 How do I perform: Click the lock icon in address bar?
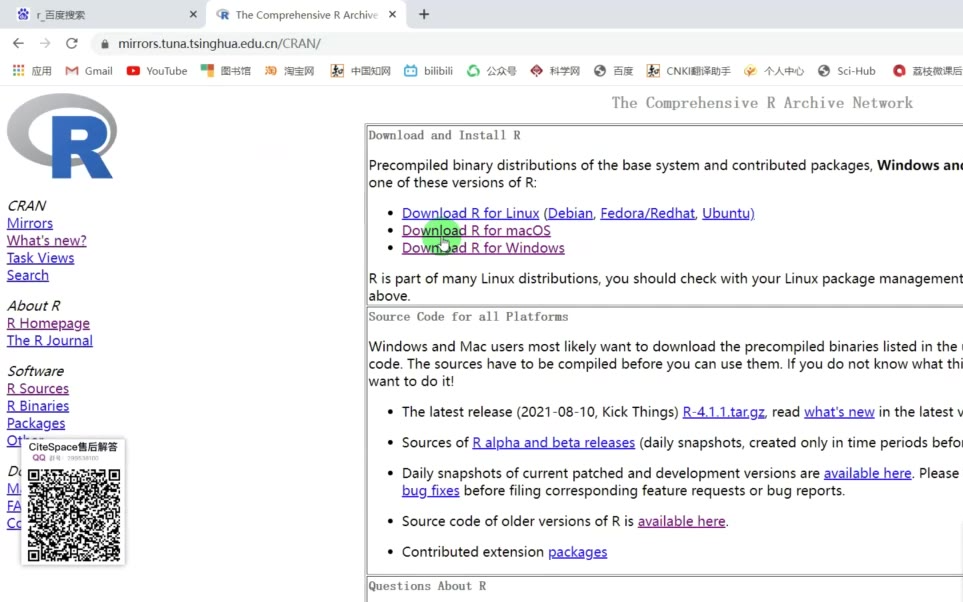[104, 44]
